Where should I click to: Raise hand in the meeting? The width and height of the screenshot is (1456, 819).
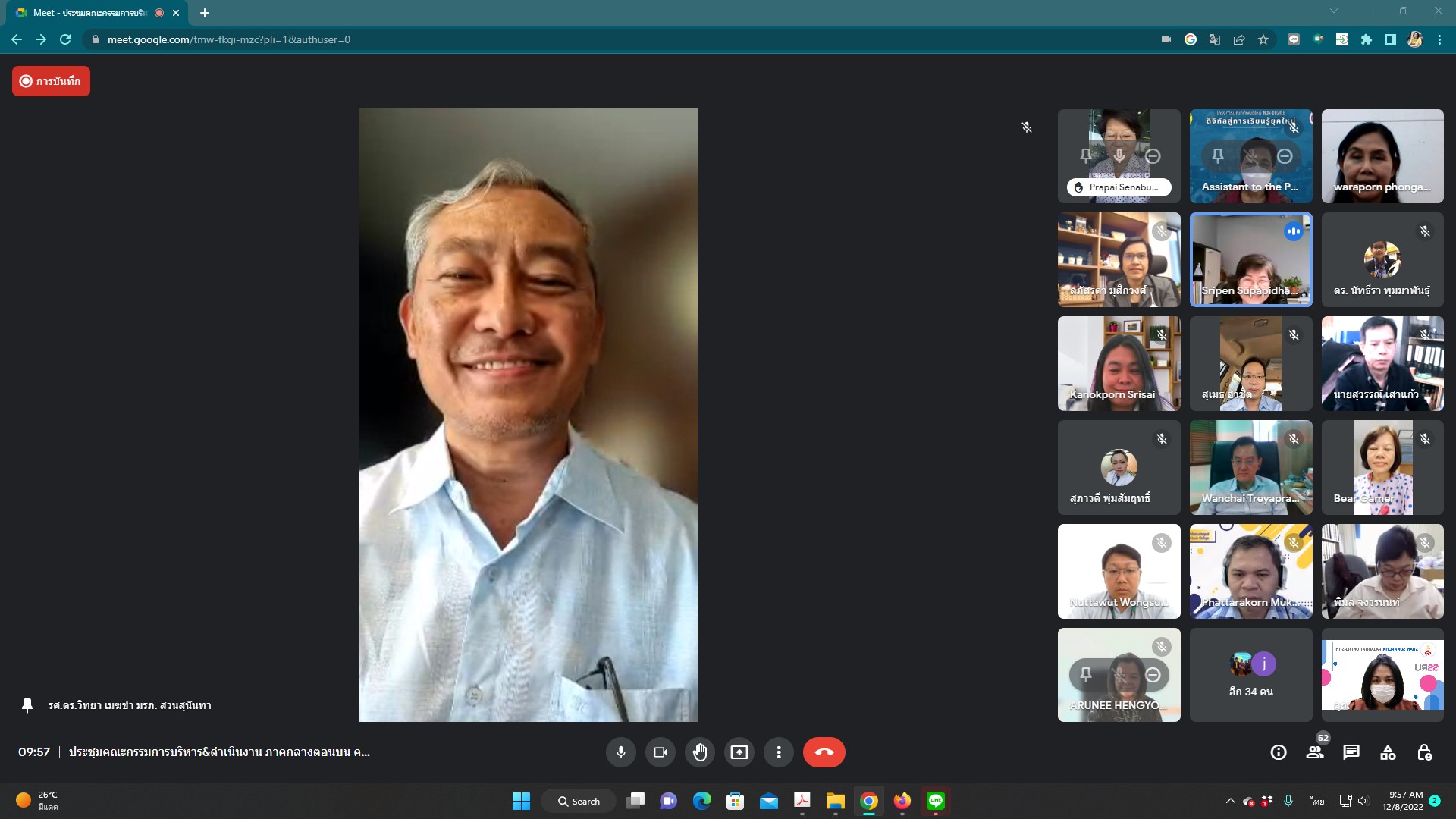click(x=699, y=752)
